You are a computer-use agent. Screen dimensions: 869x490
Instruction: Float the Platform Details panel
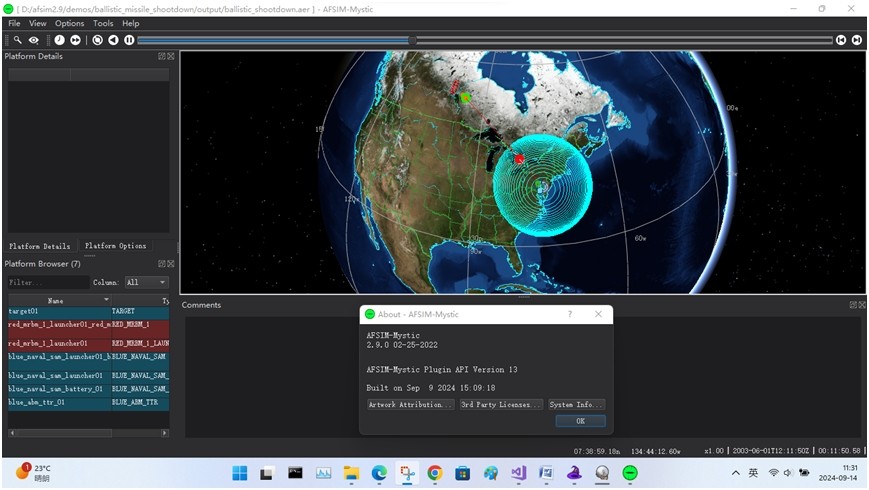tap(161, 57)
